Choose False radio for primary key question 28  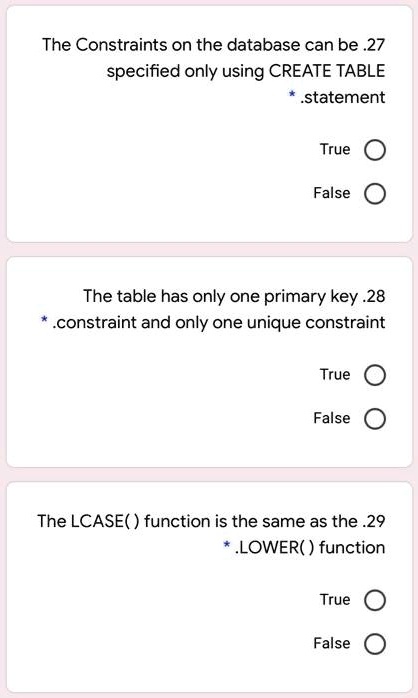(x=375, y=419)
